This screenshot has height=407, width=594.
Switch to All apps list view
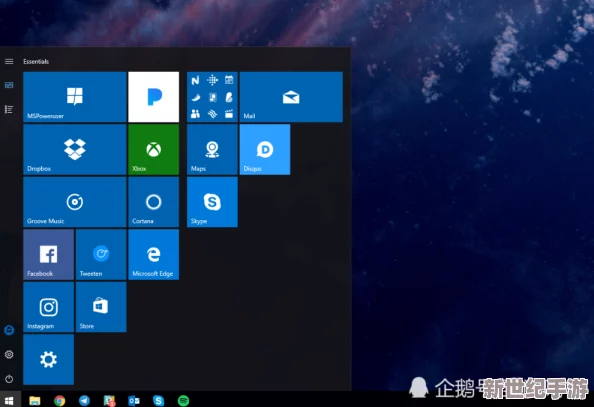coord(9,110)
